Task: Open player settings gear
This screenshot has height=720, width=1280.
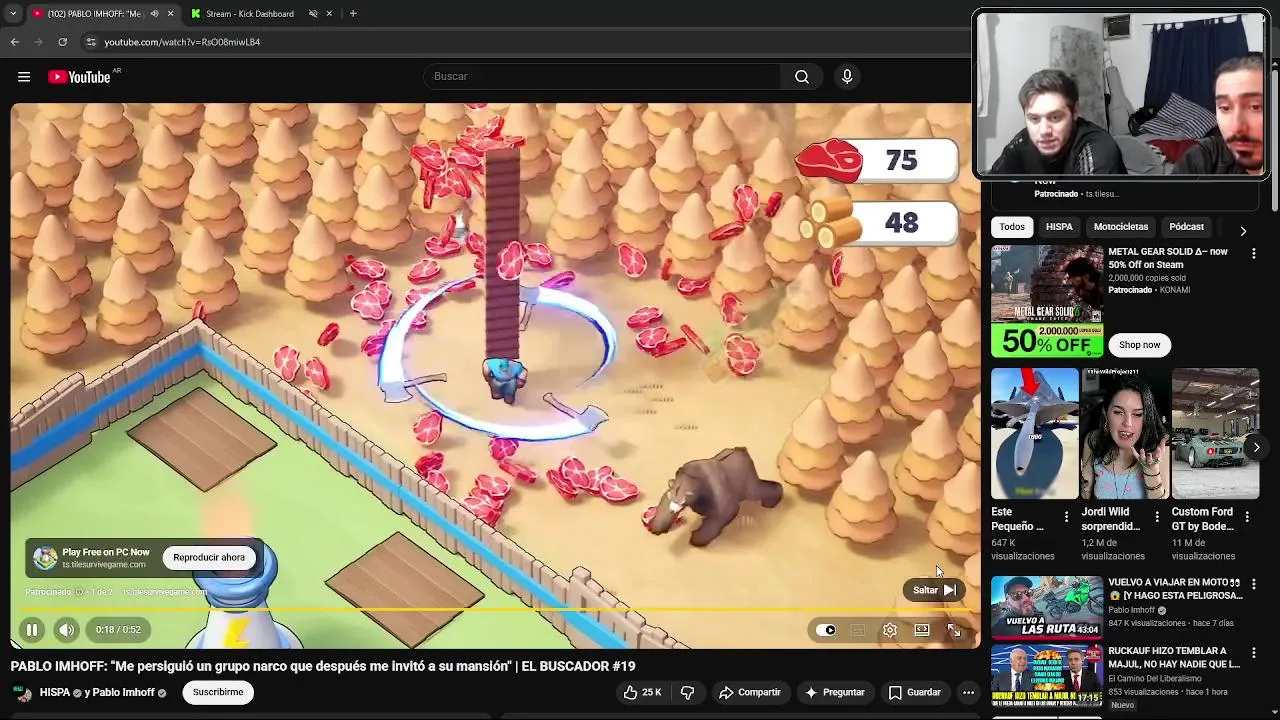Action: [x=889, y=630]
